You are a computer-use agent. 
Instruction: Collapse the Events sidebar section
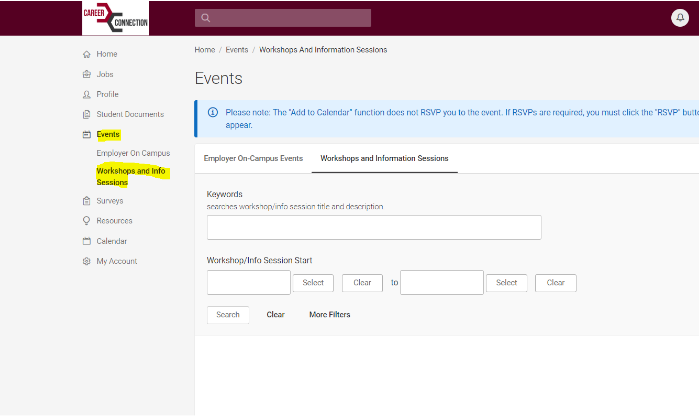coord(107,134)
